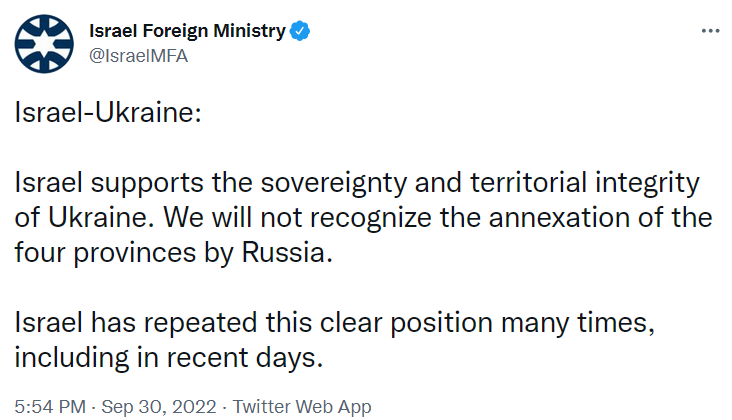This screenshot has height=420, width=732.
Task: Open the Israel Foreign Ministry display name
Action: pyautogui.click(x=186, y=31)
